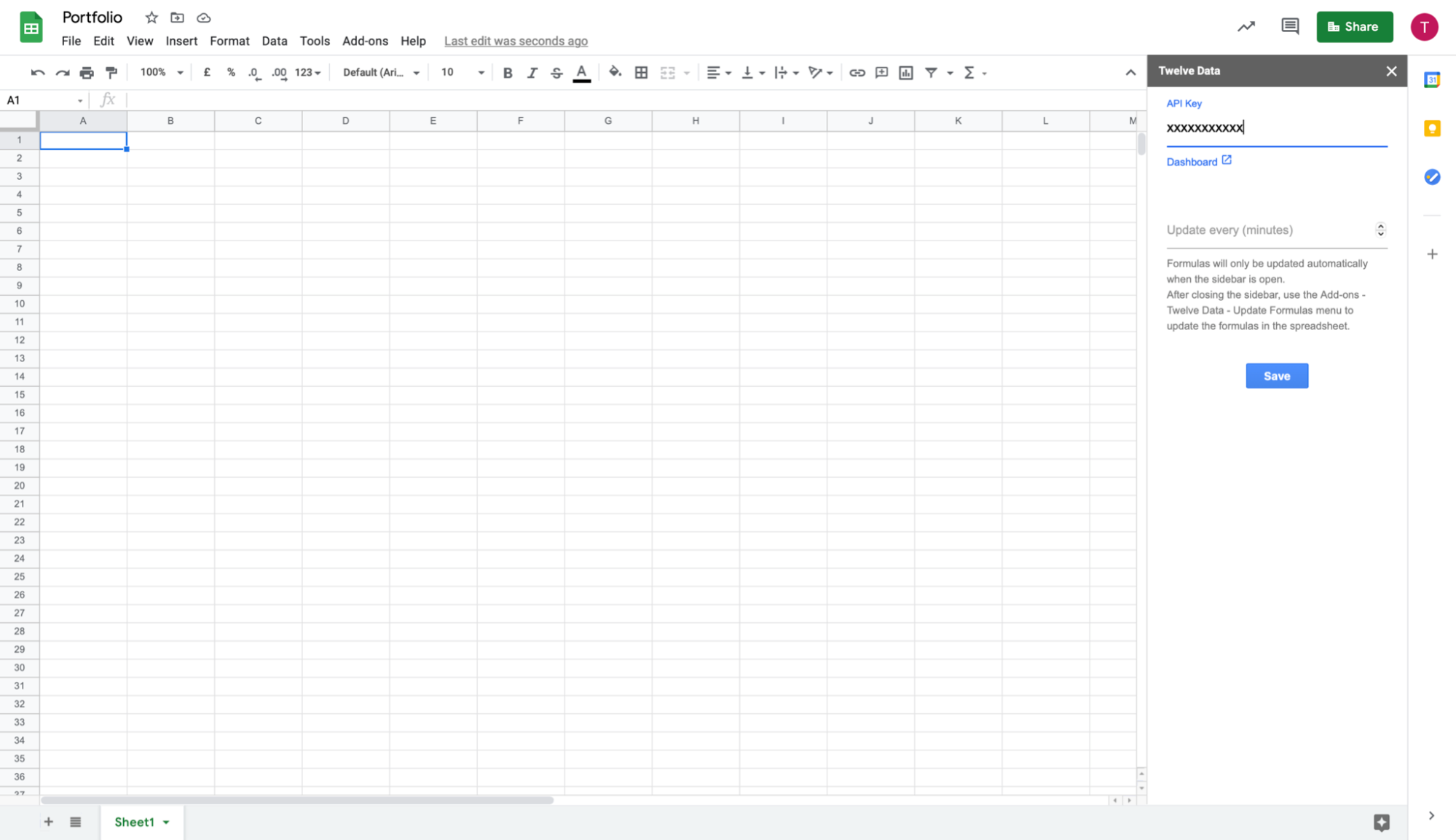Open the fill color picker
The image size is (1456, 840).
click(x=615, y=73)
